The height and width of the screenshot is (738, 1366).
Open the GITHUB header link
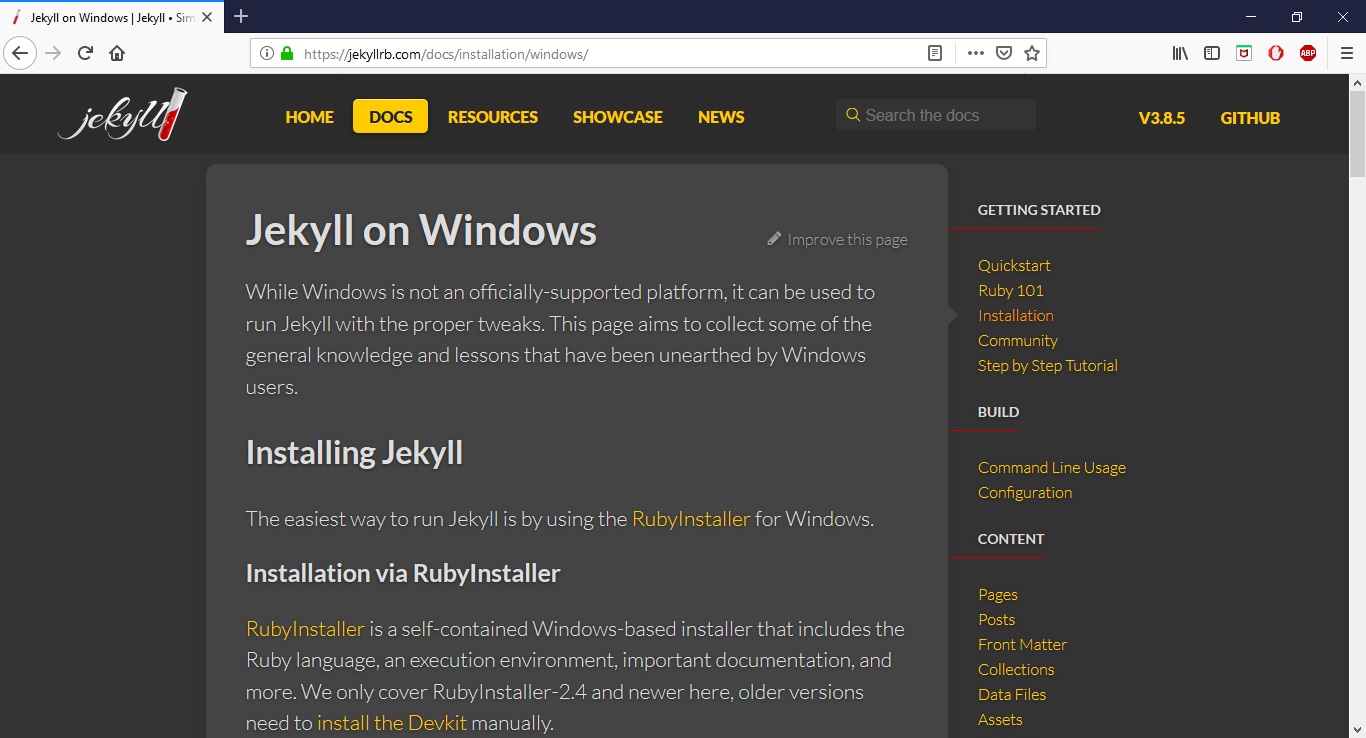(x=1250, y=118)
